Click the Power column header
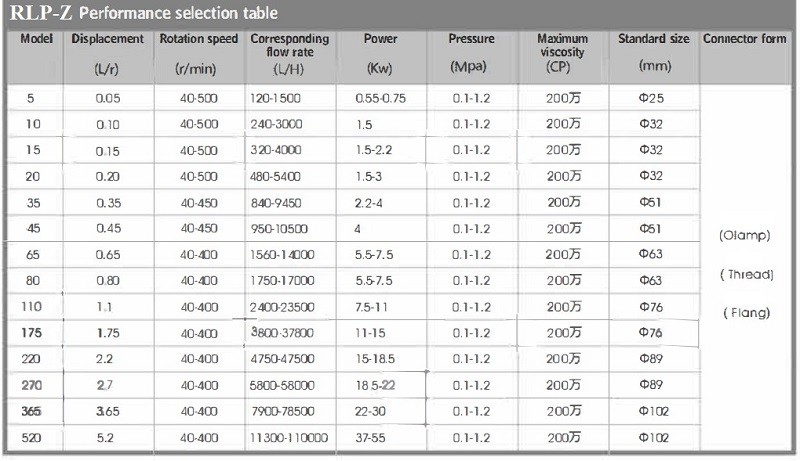This screenshot has width=800, height=461. pyautogui.click(x=379, y=39)
